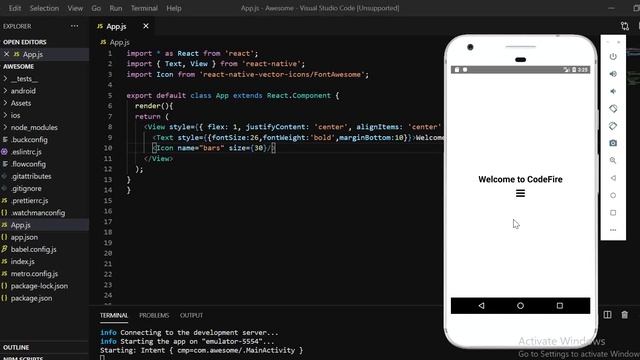Open metro.config.js file in explorer

tap(34, 274)
